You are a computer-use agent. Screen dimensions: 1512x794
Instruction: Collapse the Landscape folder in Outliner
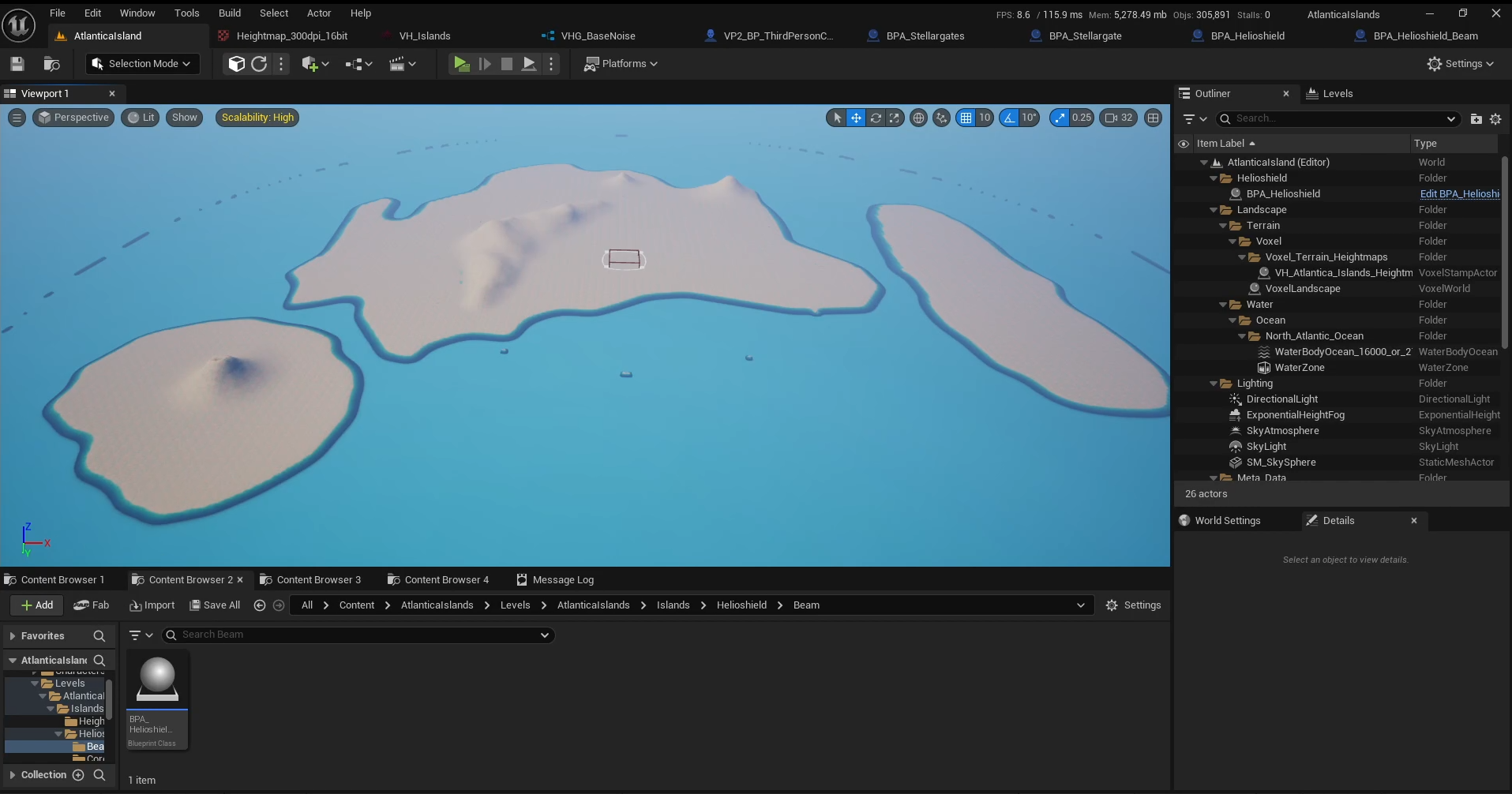tap(1214, 210)
